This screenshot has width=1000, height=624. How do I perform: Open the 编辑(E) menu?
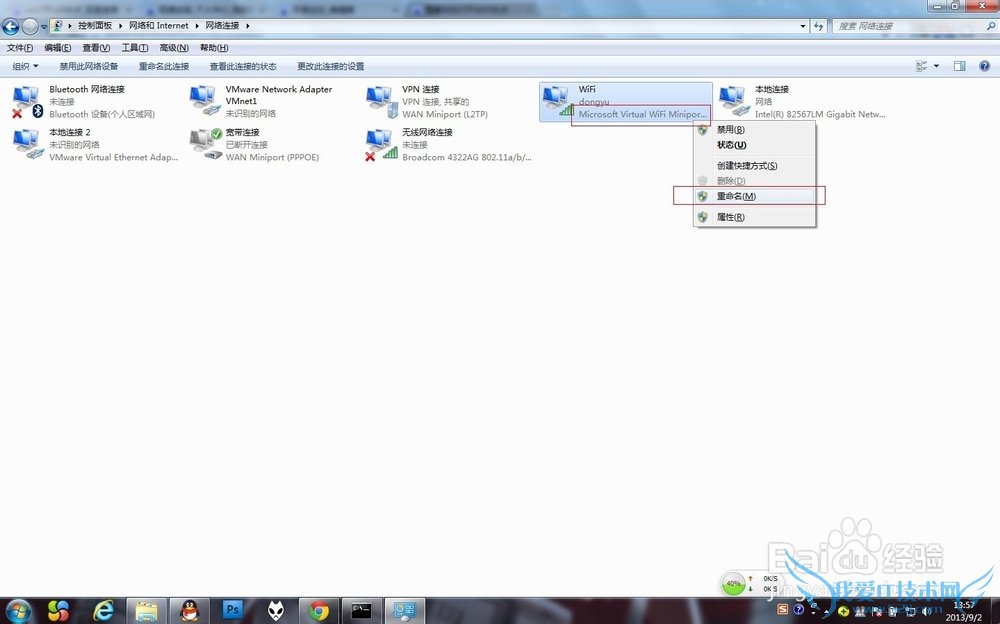57,48
